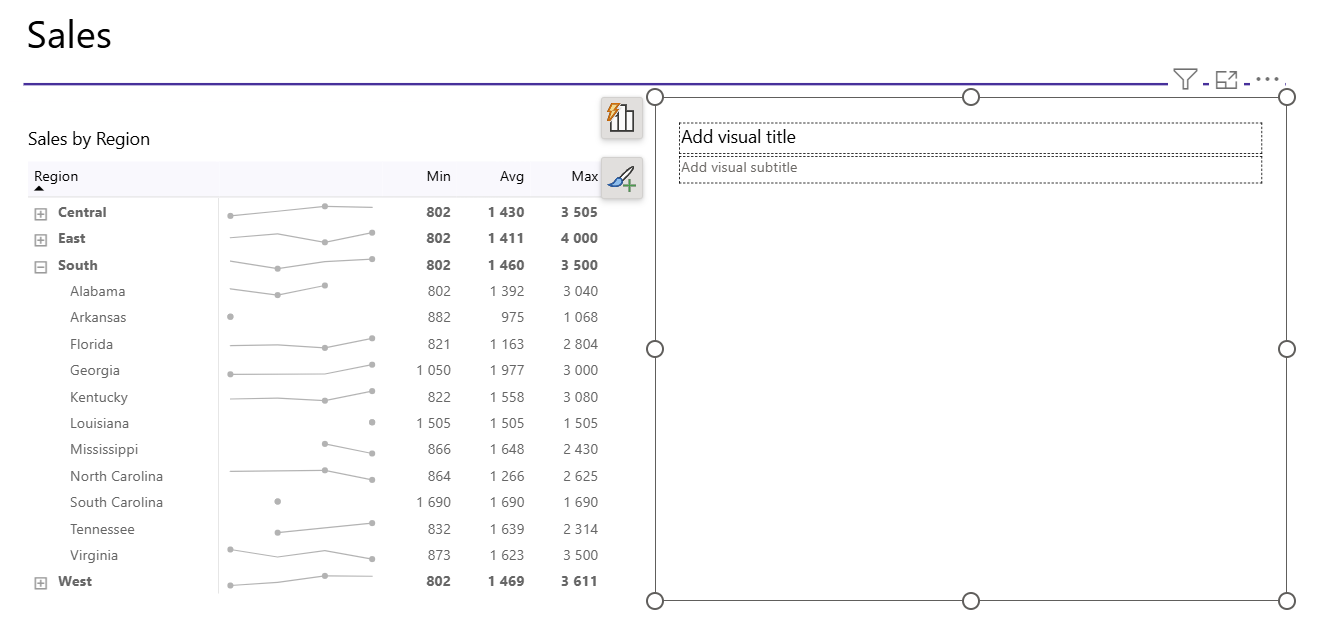Viewport: 1326px width, 633px height.
Task: Open the visual filter funnel icon
Action: pyautogui.click(x=1185, y=79)
